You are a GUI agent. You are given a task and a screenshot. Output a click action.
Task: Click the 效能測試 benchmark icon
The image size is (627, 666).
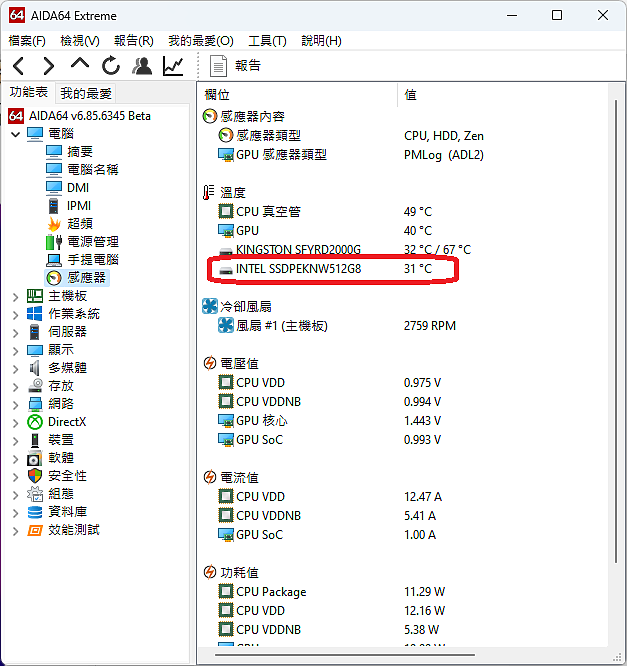point(34,530)
